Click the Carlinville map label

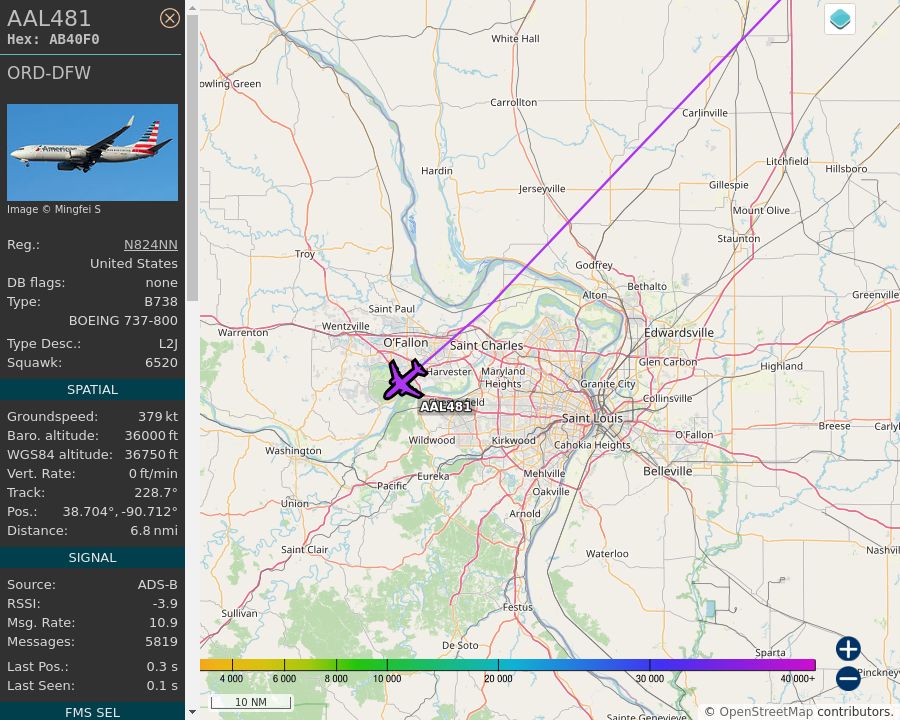coord(704,113)
